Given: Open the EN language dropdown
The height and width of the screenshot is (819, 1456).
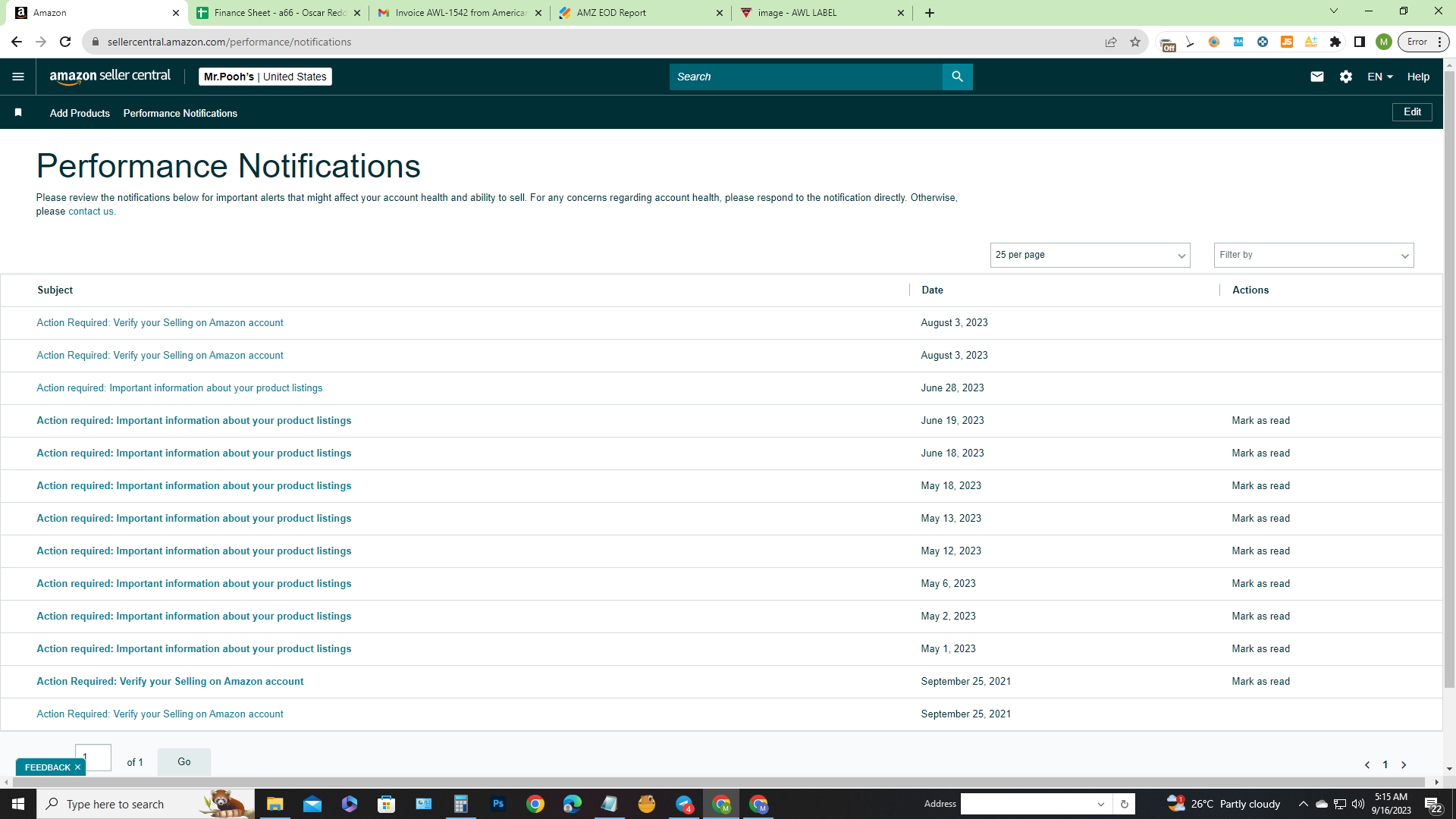Looking at the screenshot, I should point(1380,77).
